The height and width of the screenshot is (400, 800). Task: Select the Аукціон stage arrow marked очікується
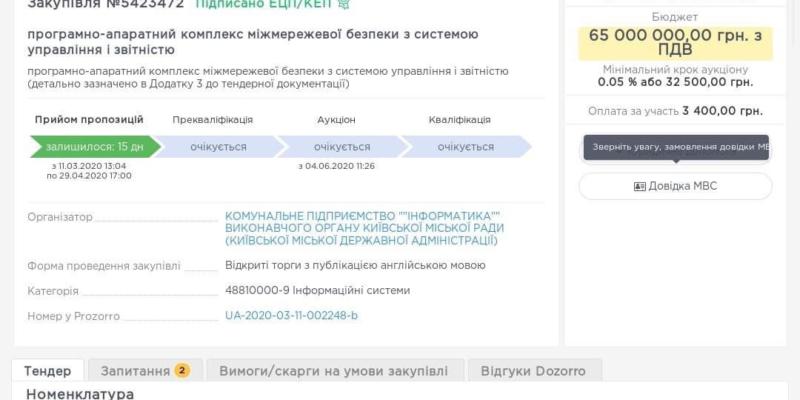pos(342,147)
